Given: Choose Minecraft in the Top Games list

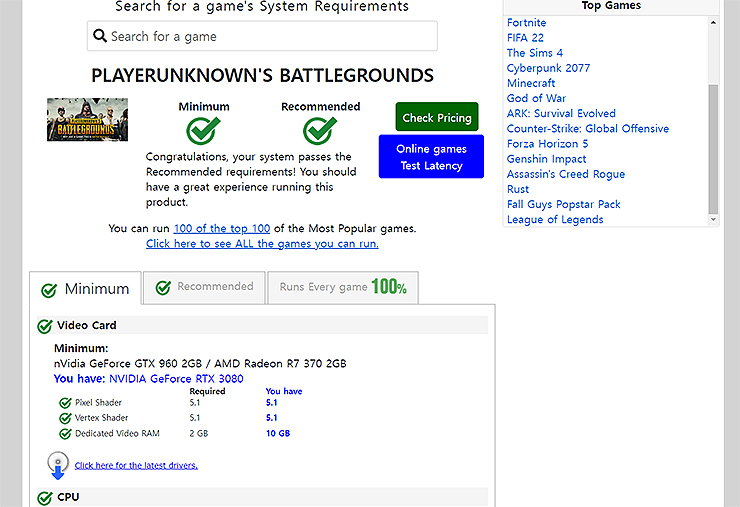Looking at the screenshot, I should coord(531,83).
